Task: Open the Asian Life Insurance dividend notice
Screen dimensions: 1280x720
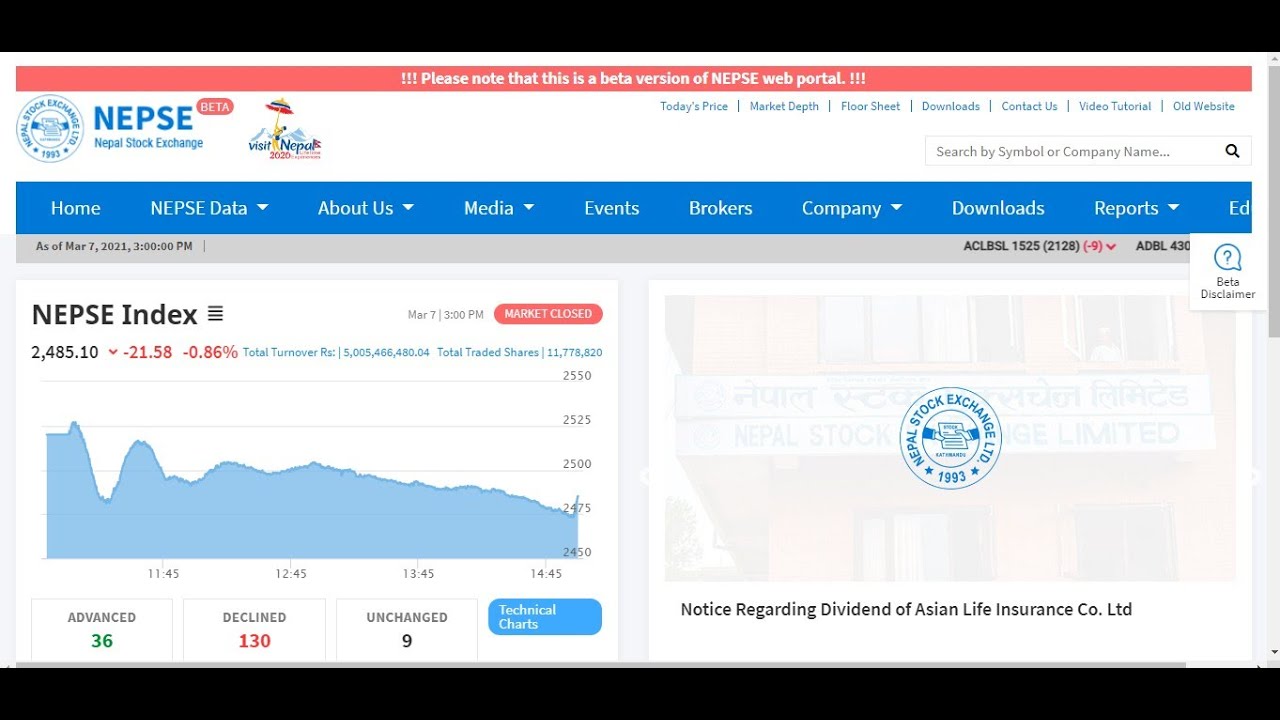Action: 906,609
